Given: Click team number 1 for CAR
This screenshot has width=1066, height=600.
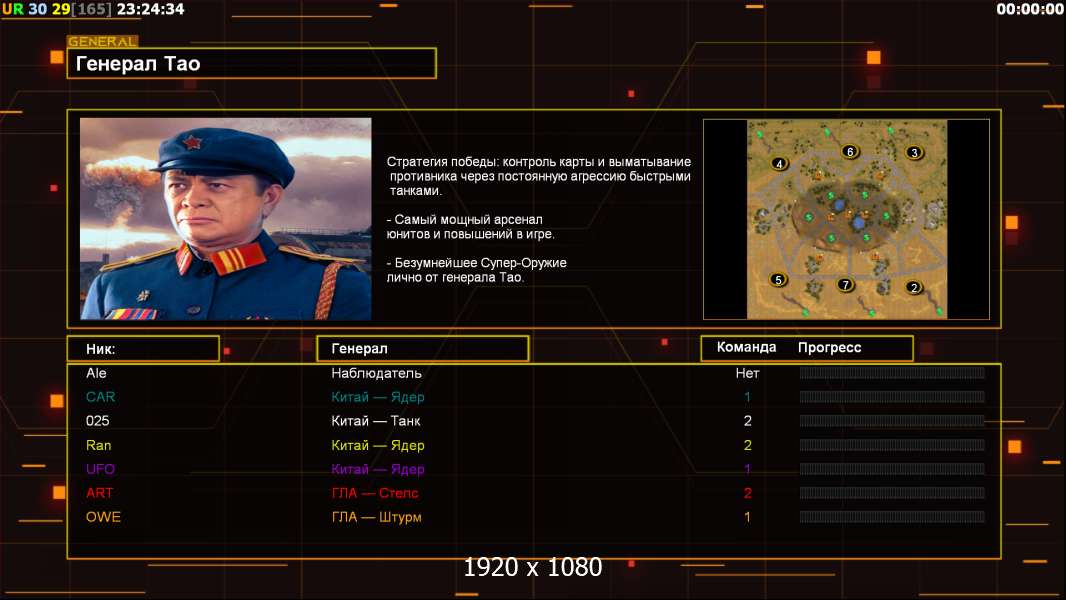Looking at the screenshot, I should 747,397.
